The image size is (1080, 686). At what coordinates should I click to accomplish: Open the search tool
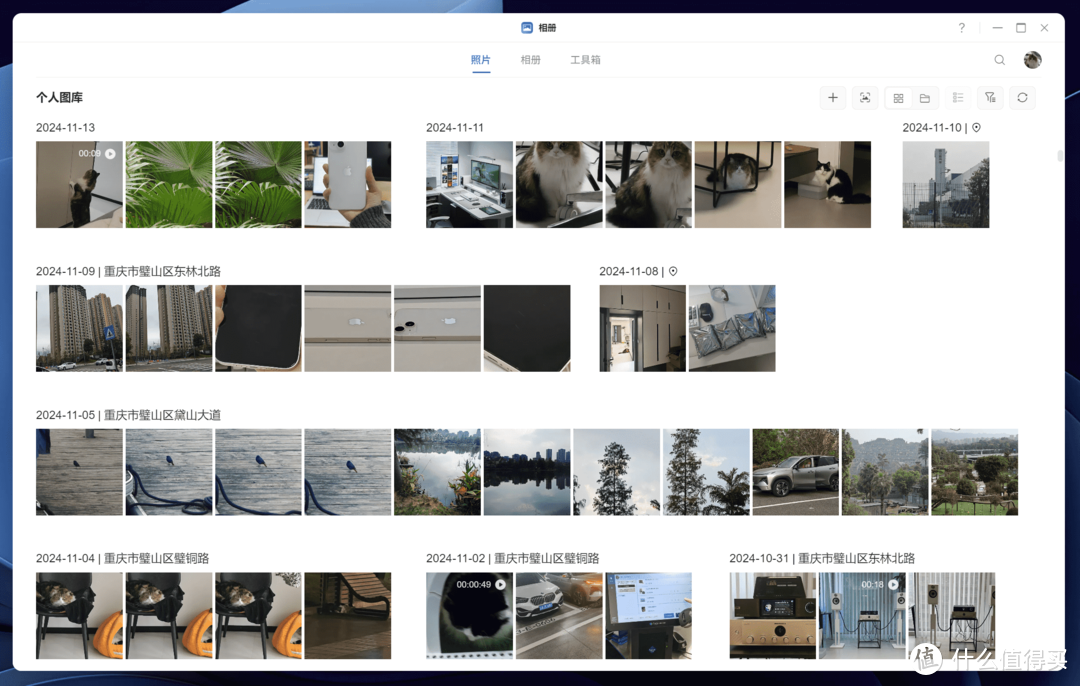coord(999,60)
